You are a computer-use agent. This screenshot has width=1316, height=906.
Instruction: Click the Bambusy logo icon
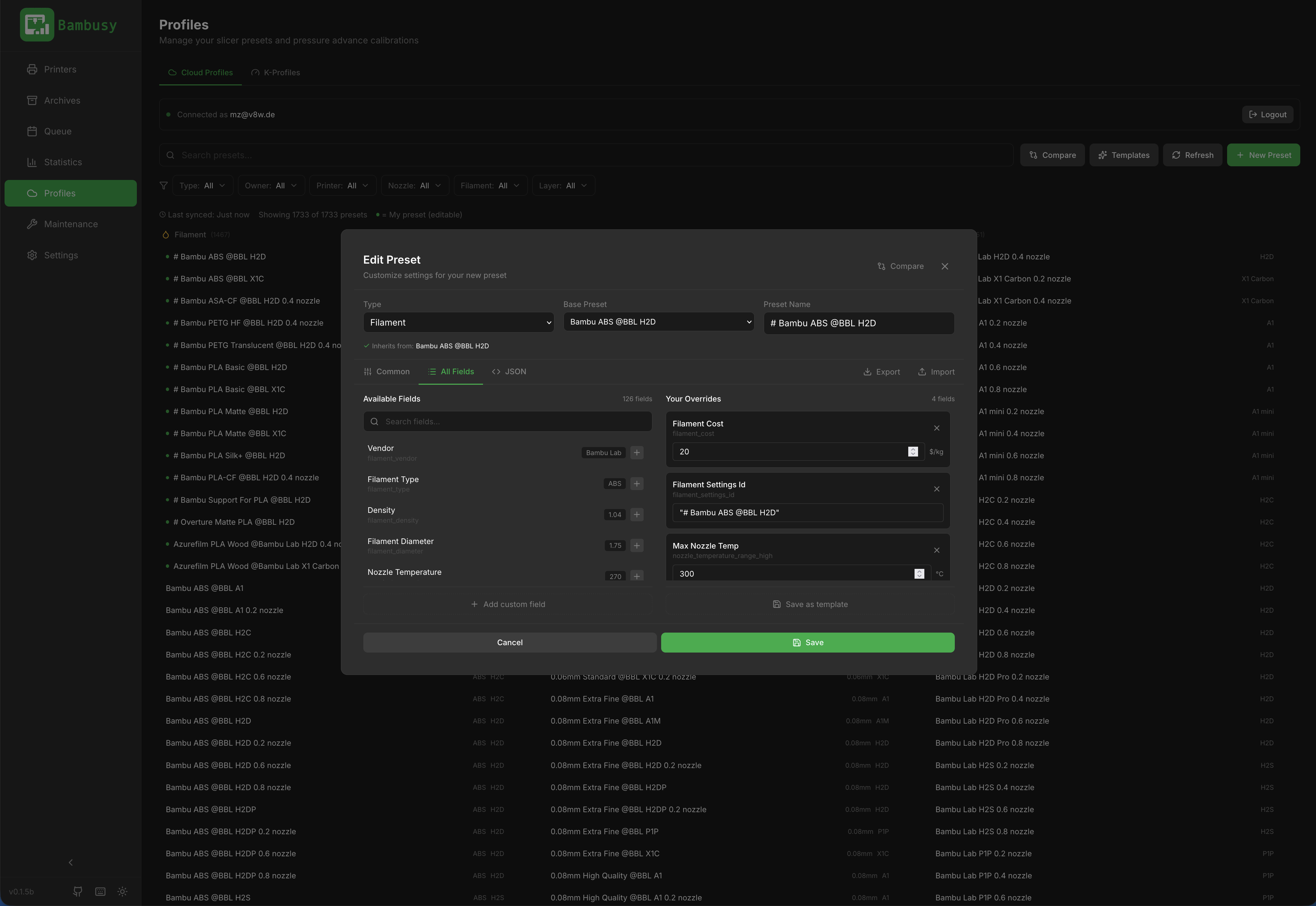click(37, 25)
